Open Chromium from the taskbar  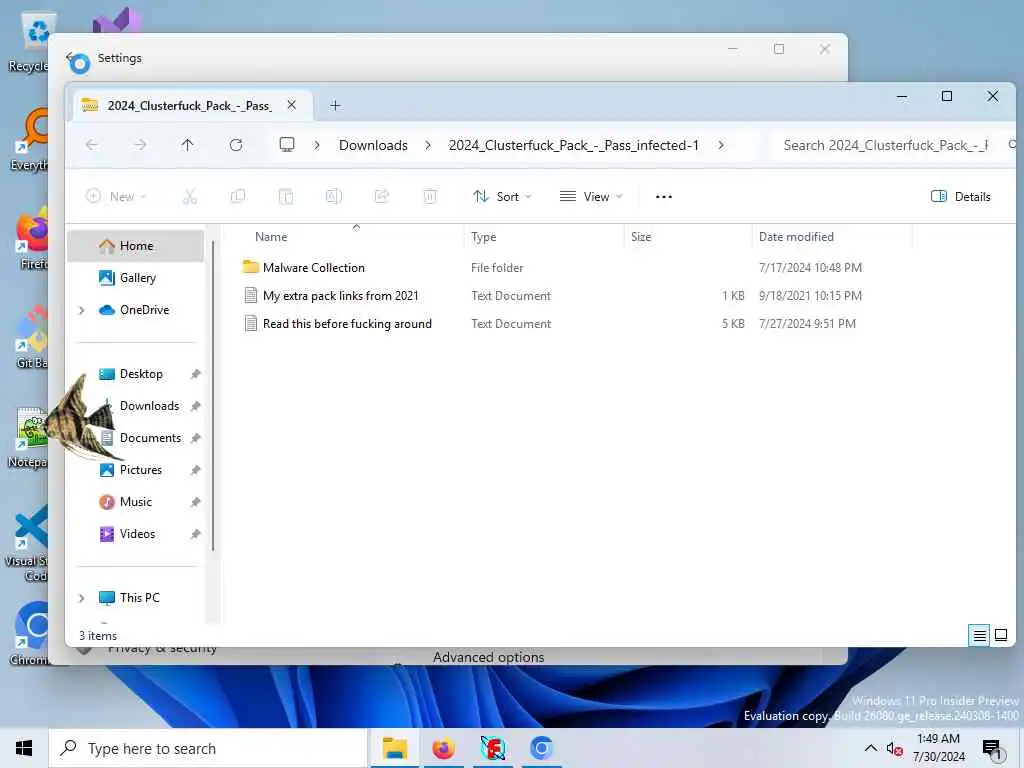541,748
